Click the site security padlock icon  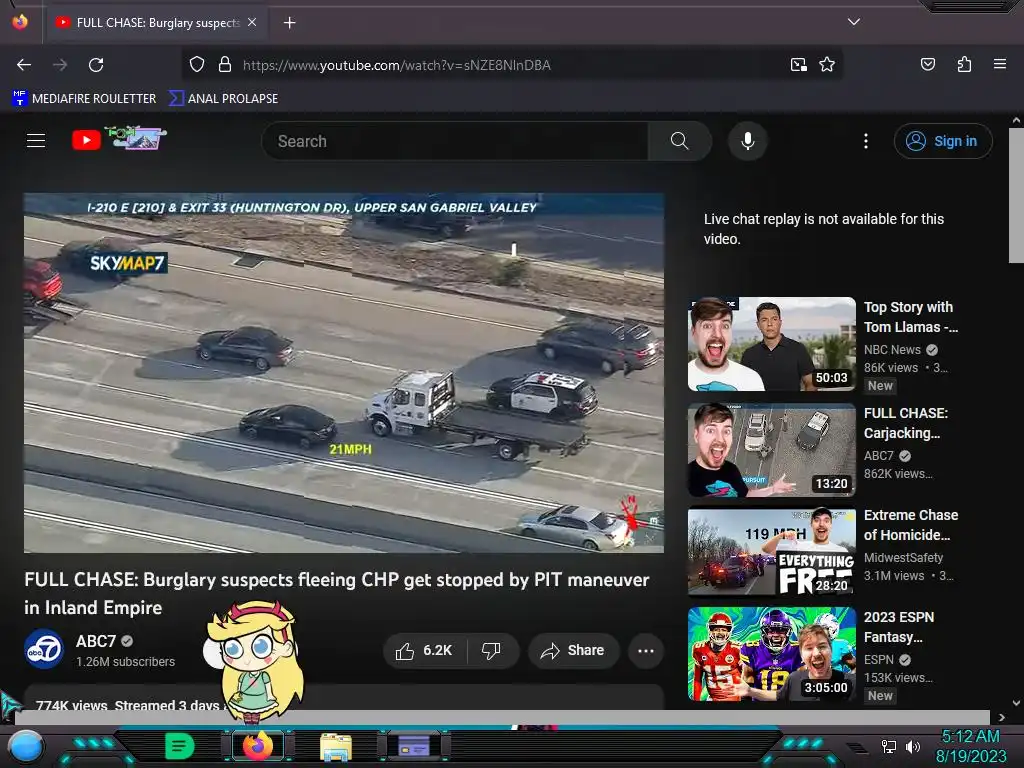225,65
